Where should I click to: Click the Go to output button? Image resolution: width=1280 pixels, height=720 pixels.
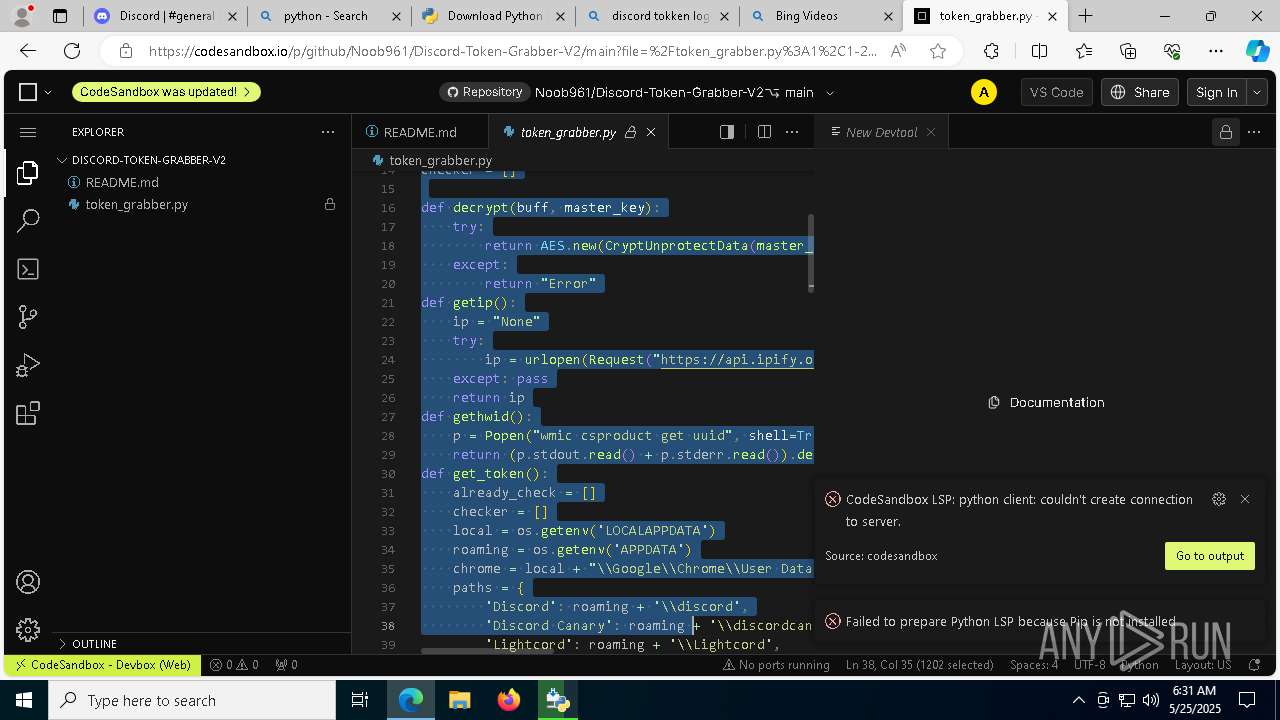1209,556
